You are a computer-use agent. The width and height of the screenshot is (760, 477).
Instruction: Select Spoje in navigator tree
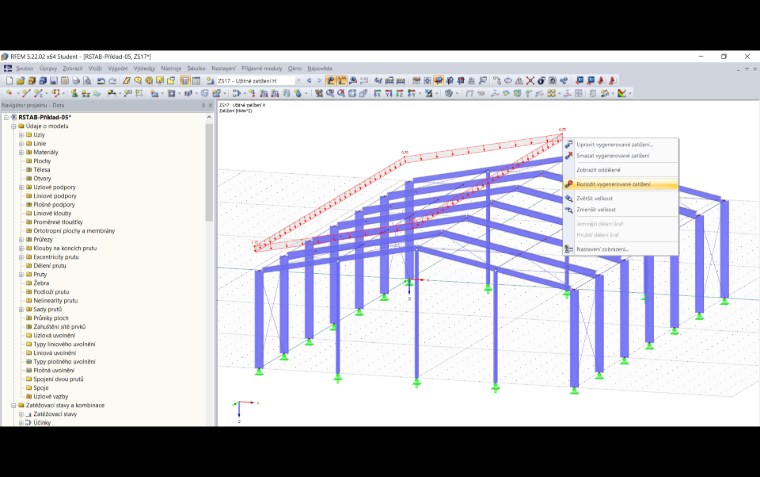(x=41, y=388)
